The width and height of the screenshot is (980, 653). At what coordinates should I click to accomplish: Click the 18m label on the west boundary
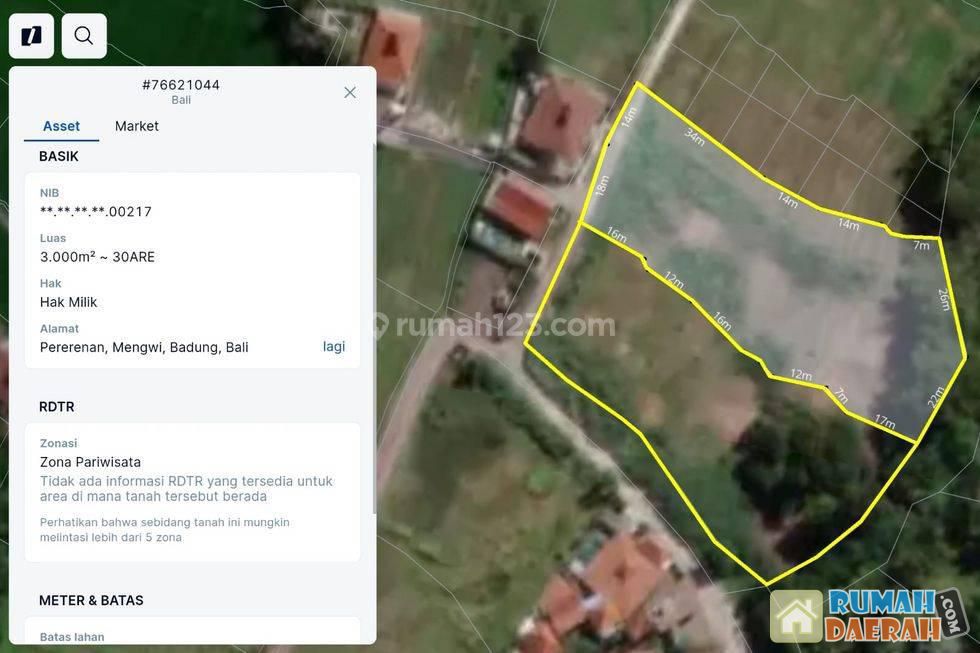[602, 185]
